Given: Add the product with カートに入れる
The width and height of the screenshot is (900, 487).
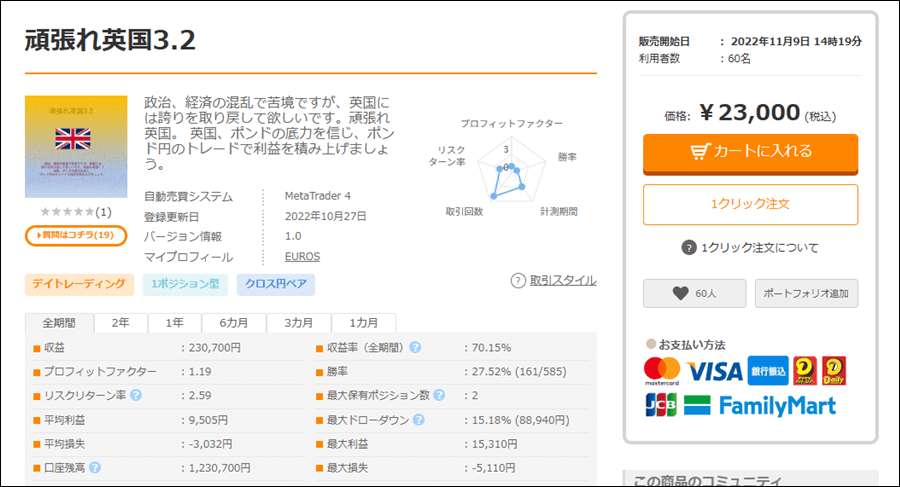Looking at the screenshot, I should pyautogui.click(x=750, y=152).
